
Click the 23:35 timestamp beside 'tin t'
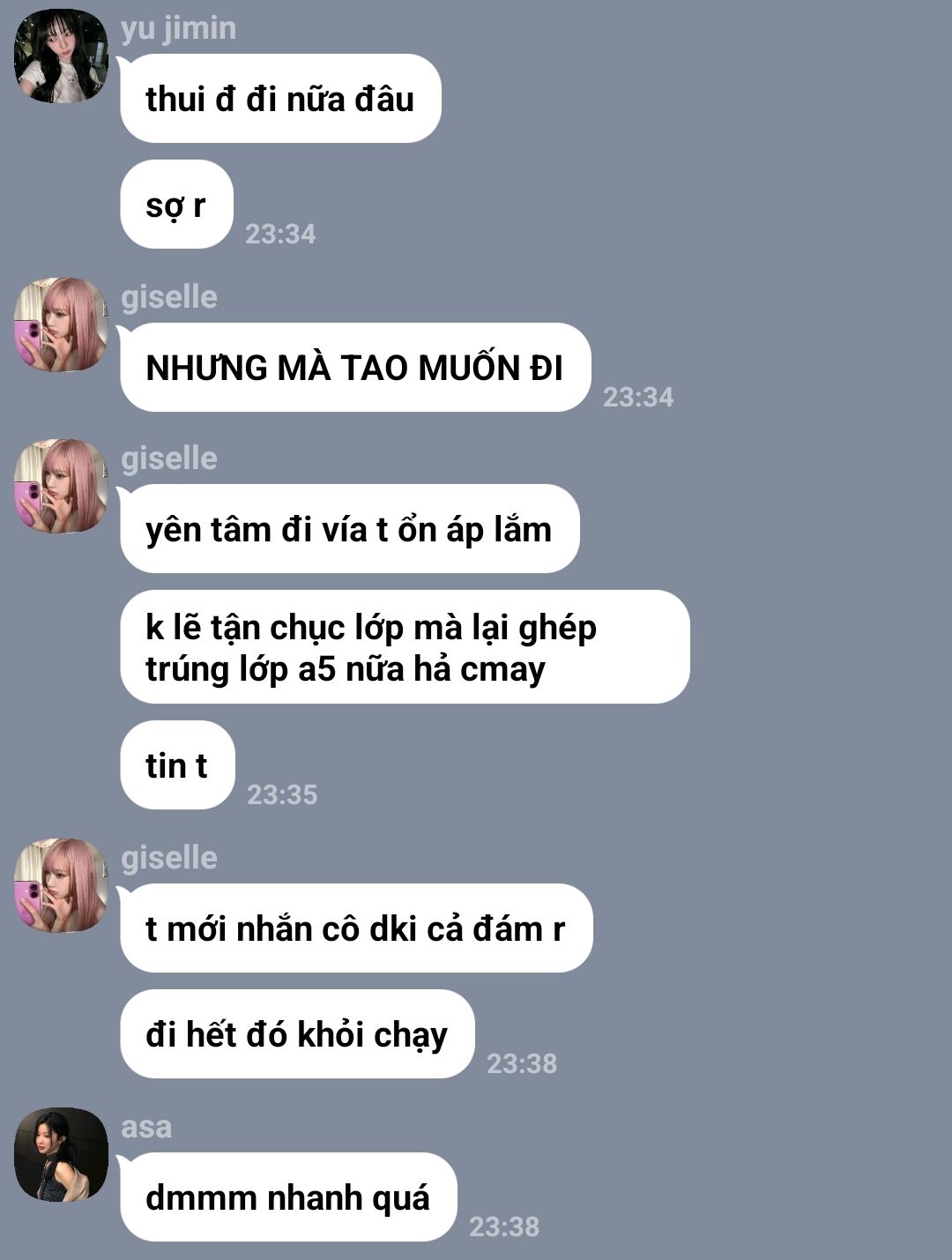282,794
